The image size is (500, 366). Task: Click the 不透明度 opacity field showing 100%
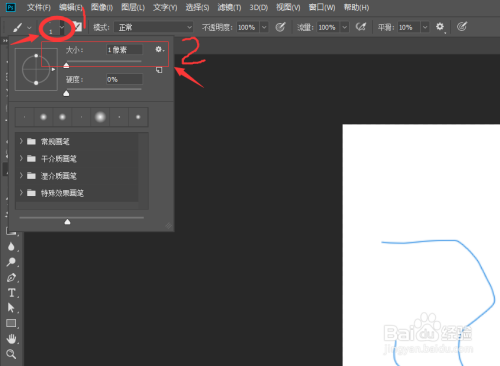[248, 27]
